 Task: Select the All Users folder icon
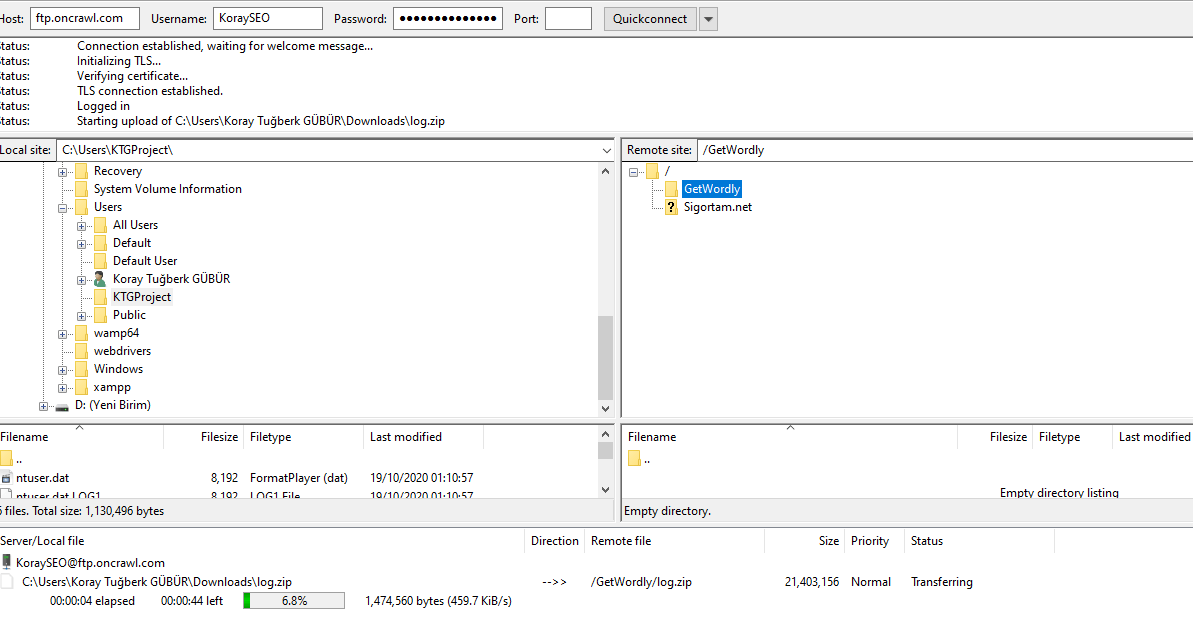100,225
